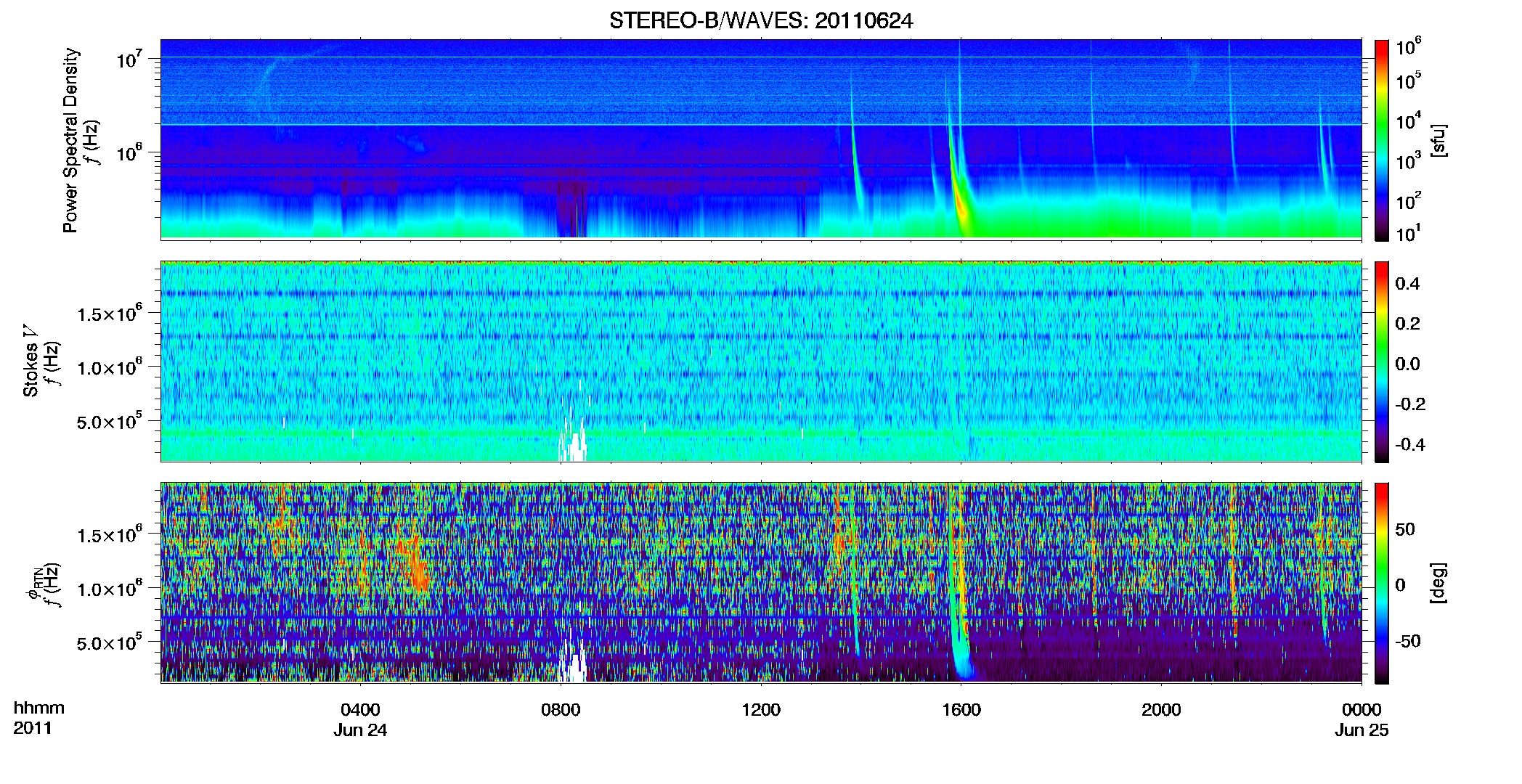Click the 1200 time tick label

(761, 710)
